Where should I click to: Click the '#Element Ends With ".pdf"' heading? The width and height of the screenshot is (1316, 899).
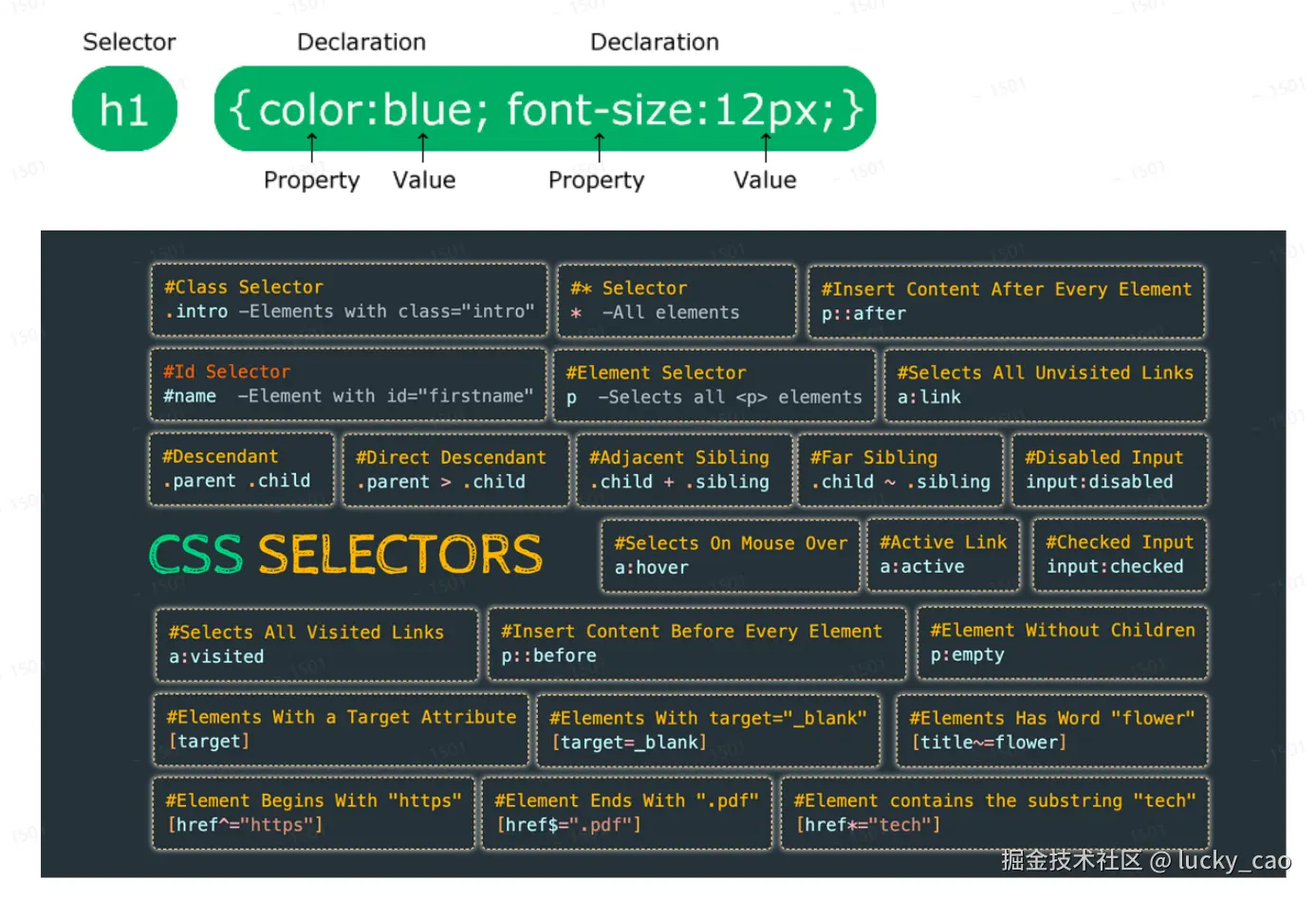click(x=626, y=800)
